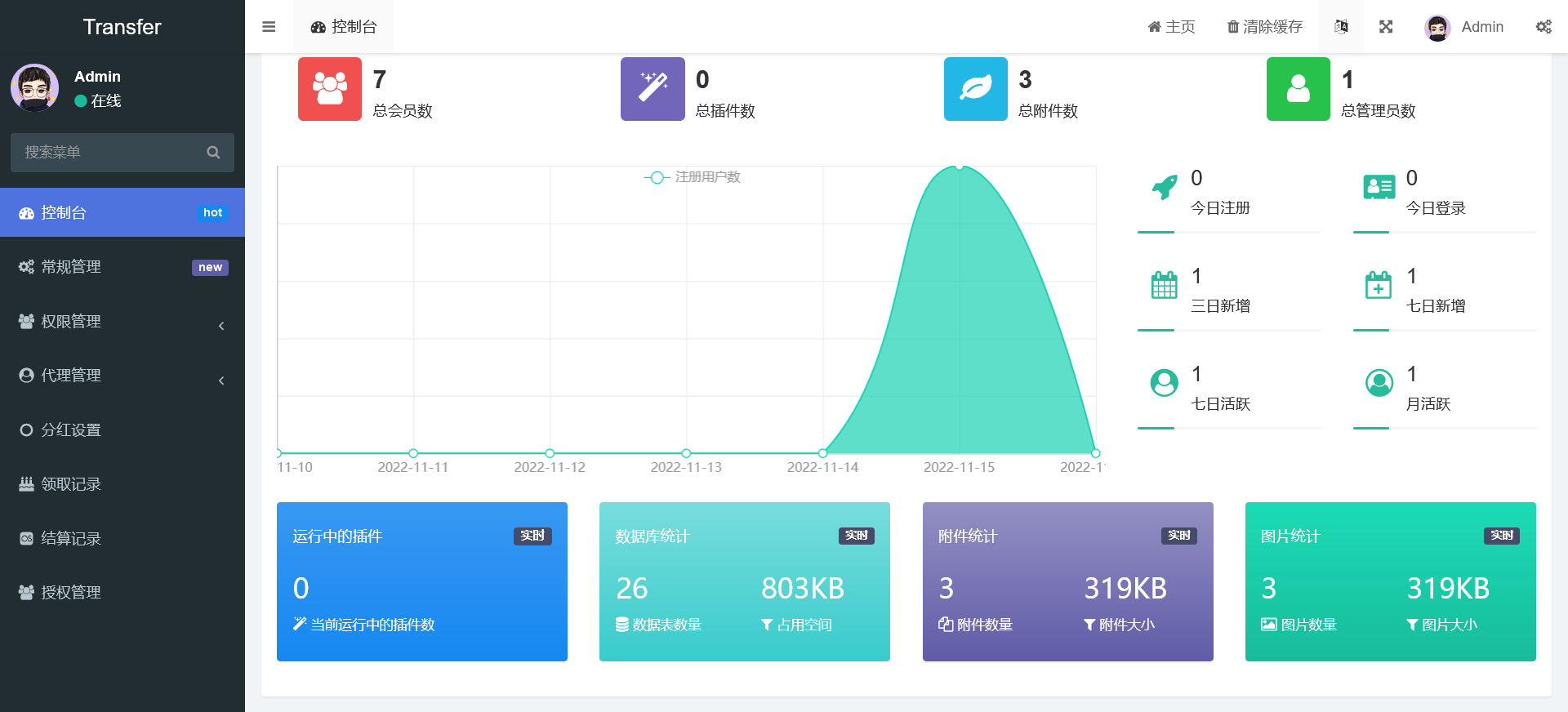The height and width of the screenshot is (712, 1568).
Task: Click the 2022-11-15 peak data point
Action: [x=960, y=167]
